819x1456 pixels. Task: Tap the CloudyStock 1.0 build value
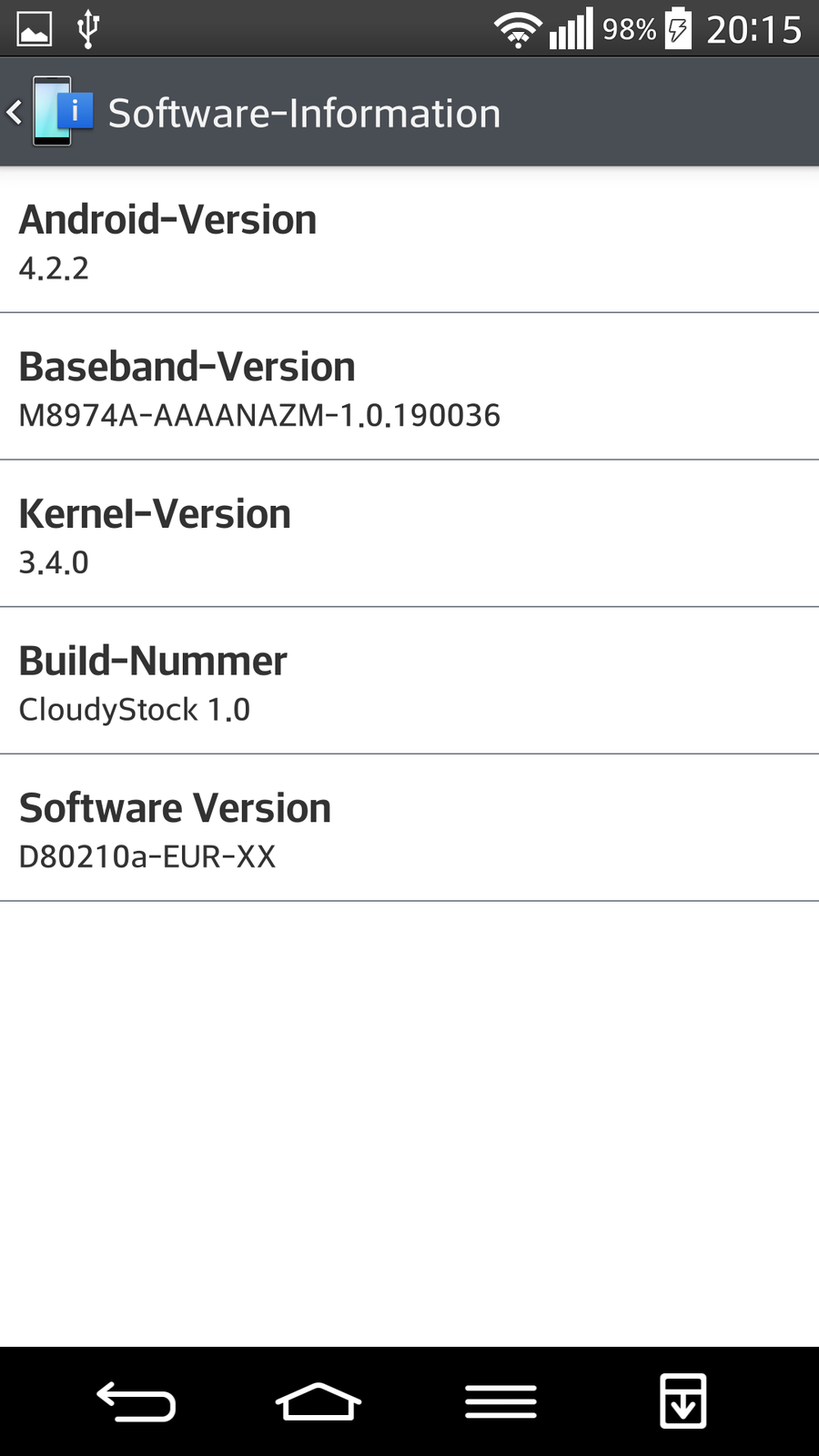[x=135, y=710]
